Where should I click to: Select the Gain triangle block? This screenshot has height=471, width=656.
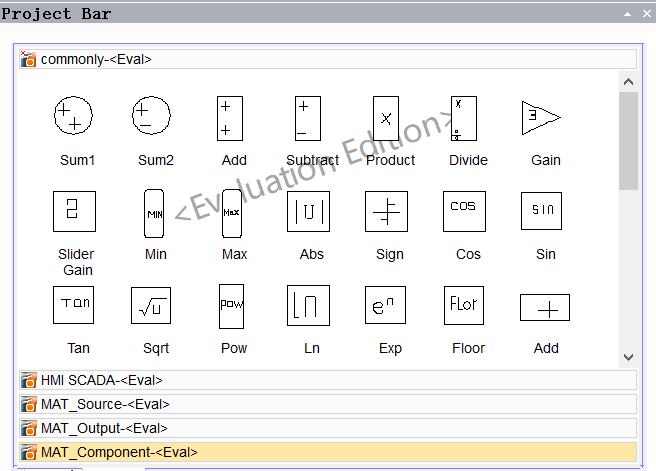click(x=540, y=117)
